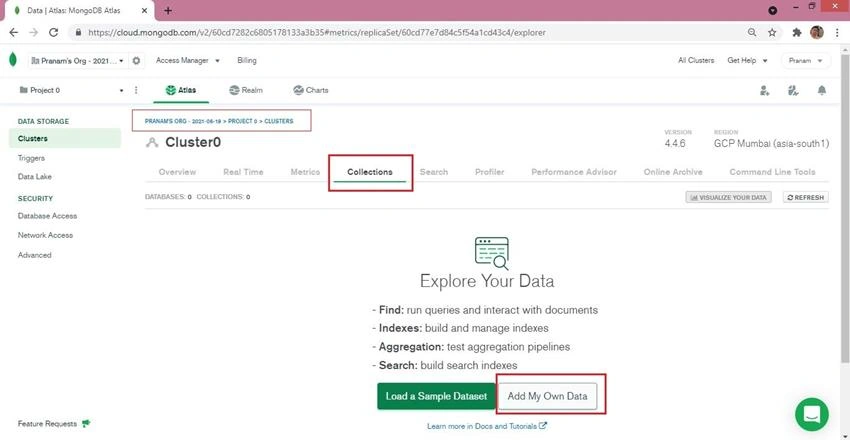Open Database Access in the sidebar
The width and height of the screenshot is (850, 440).
(x=47, y=216)
